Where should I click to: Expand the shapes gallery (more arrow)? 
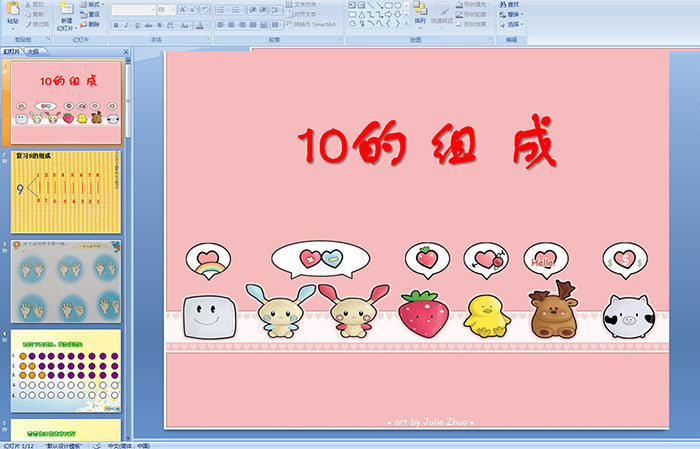[406, 23]
